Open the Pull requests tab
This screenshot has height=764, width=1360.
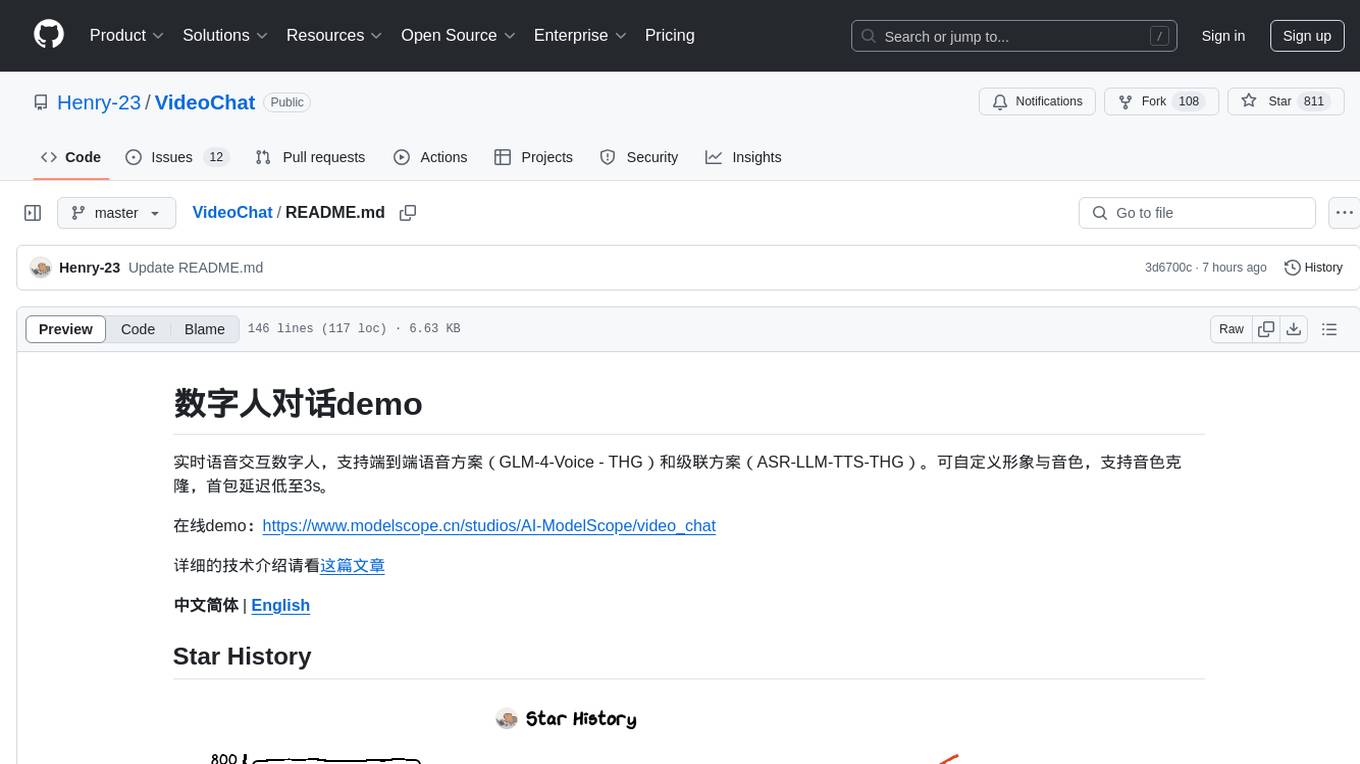click(310, 157)
